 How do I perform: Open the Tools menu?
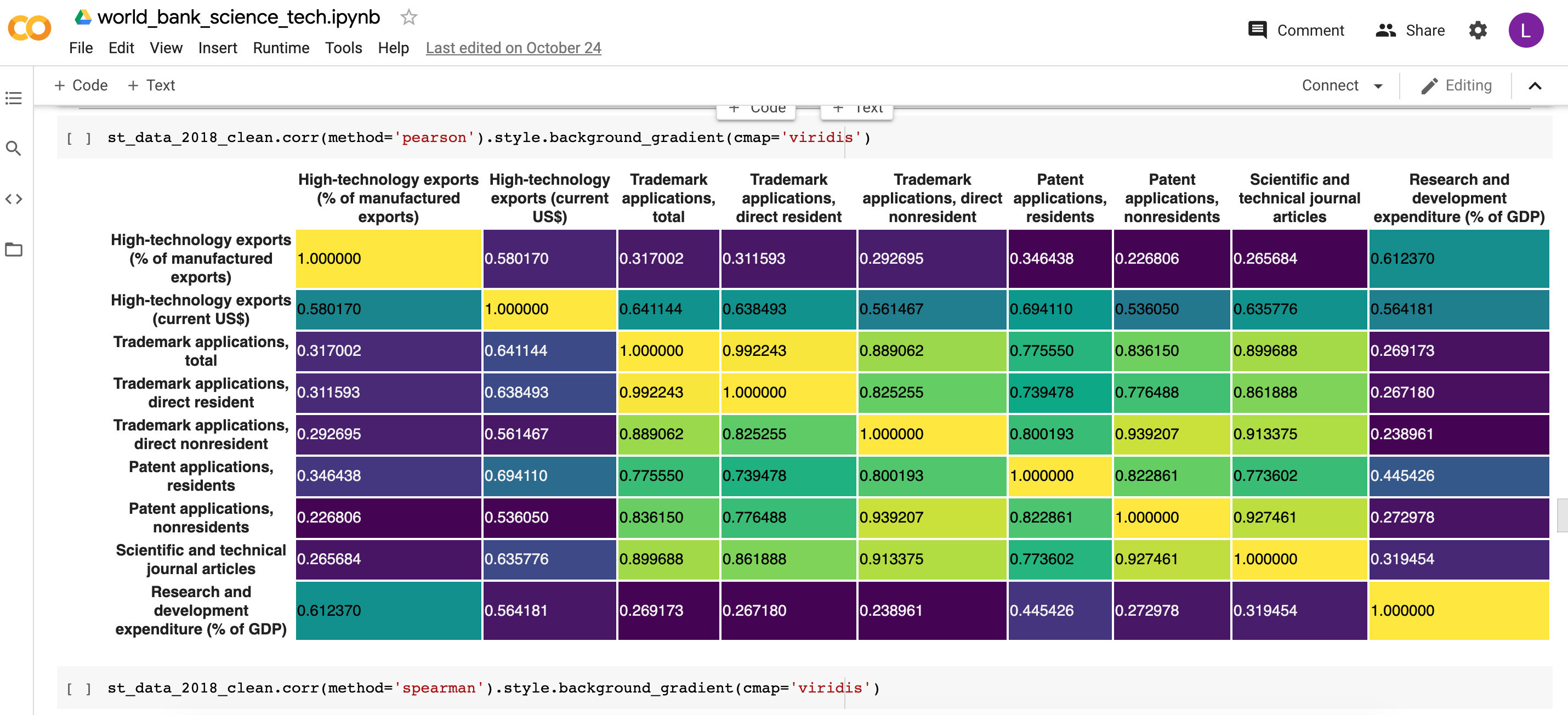(343, 48)
